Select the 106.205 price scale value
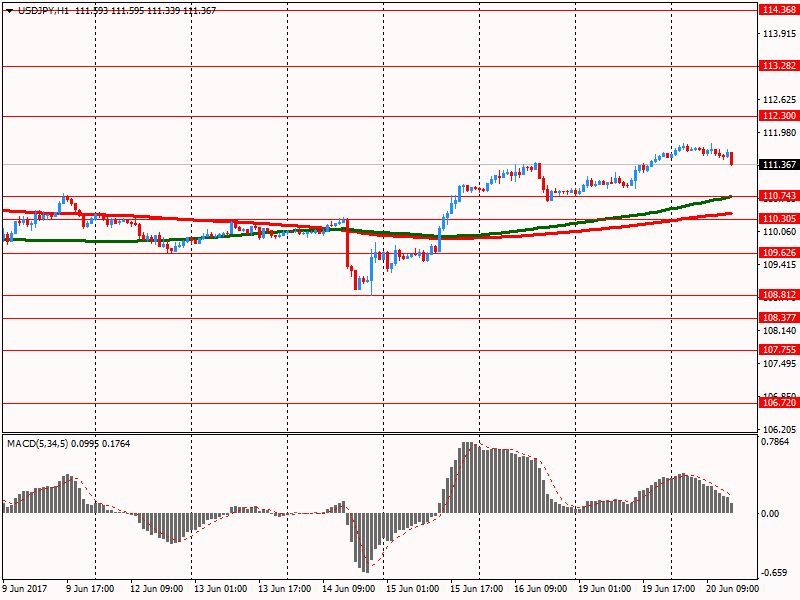 click(779, 430)
